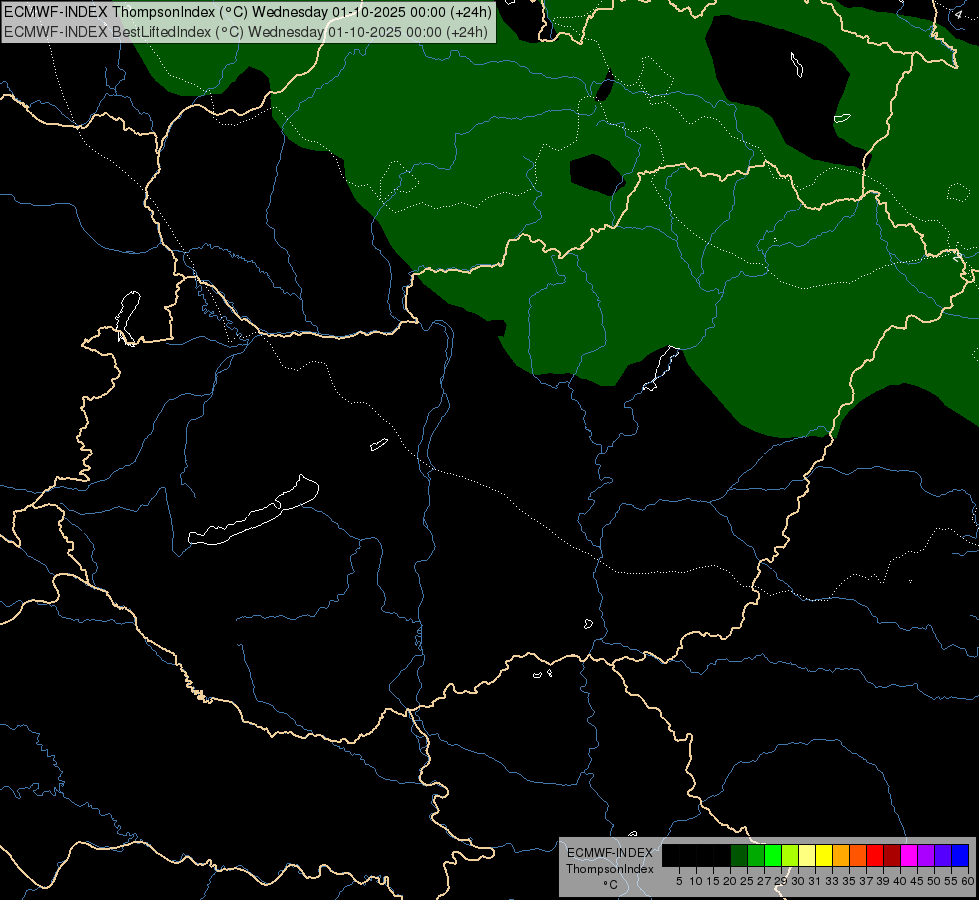Click the legend value 35

(x=849, y=881)
